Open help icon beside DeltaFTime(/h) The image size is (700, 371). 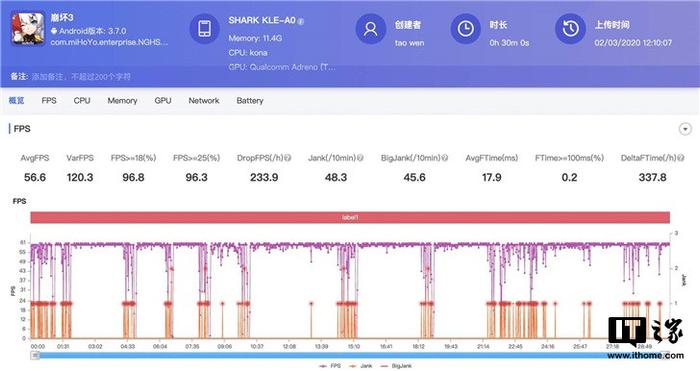click(681, 158)
